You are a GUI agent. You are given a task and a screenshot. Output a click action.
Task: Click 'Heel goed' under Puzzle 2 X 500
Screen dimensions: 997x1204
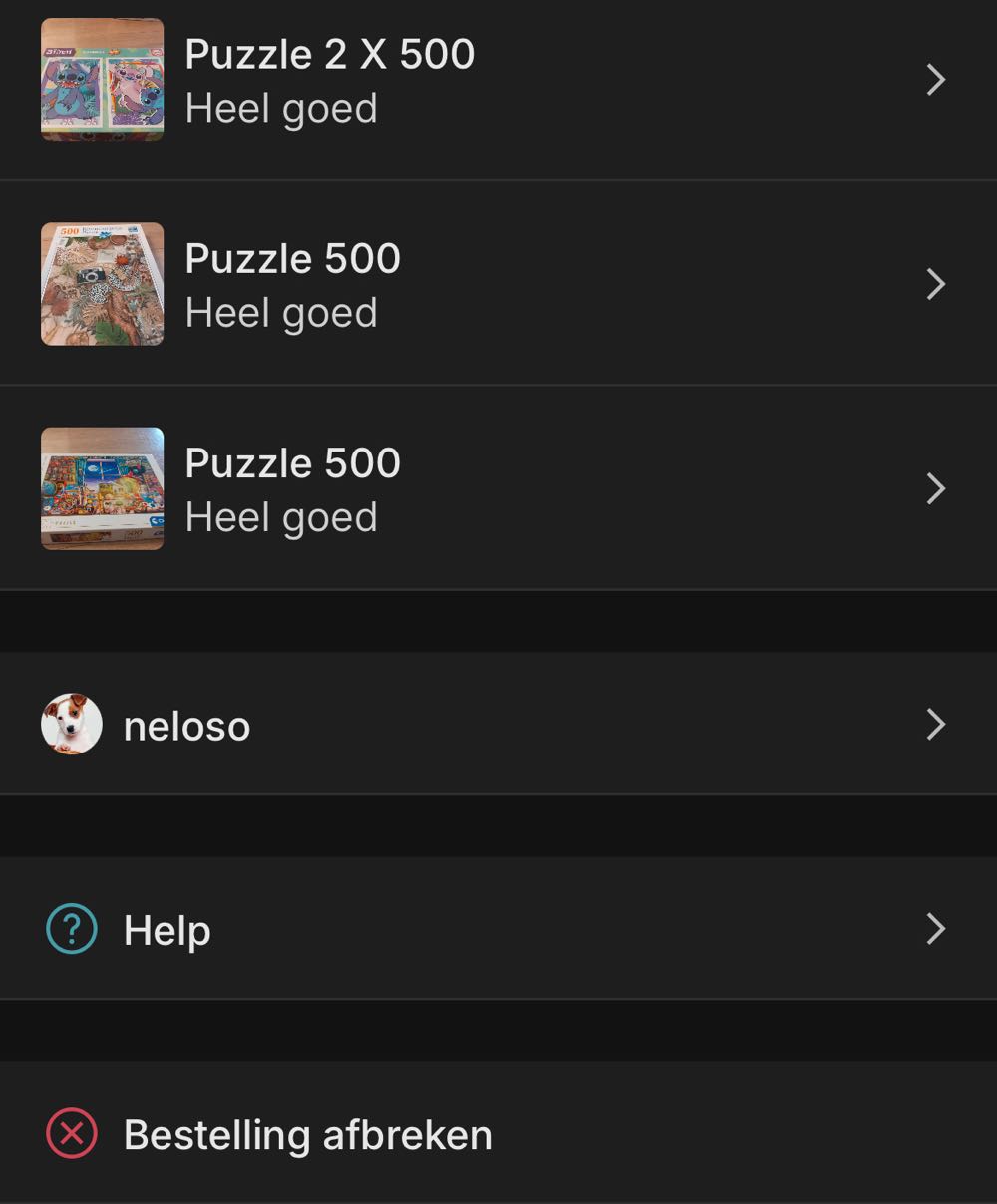(281, 109)
